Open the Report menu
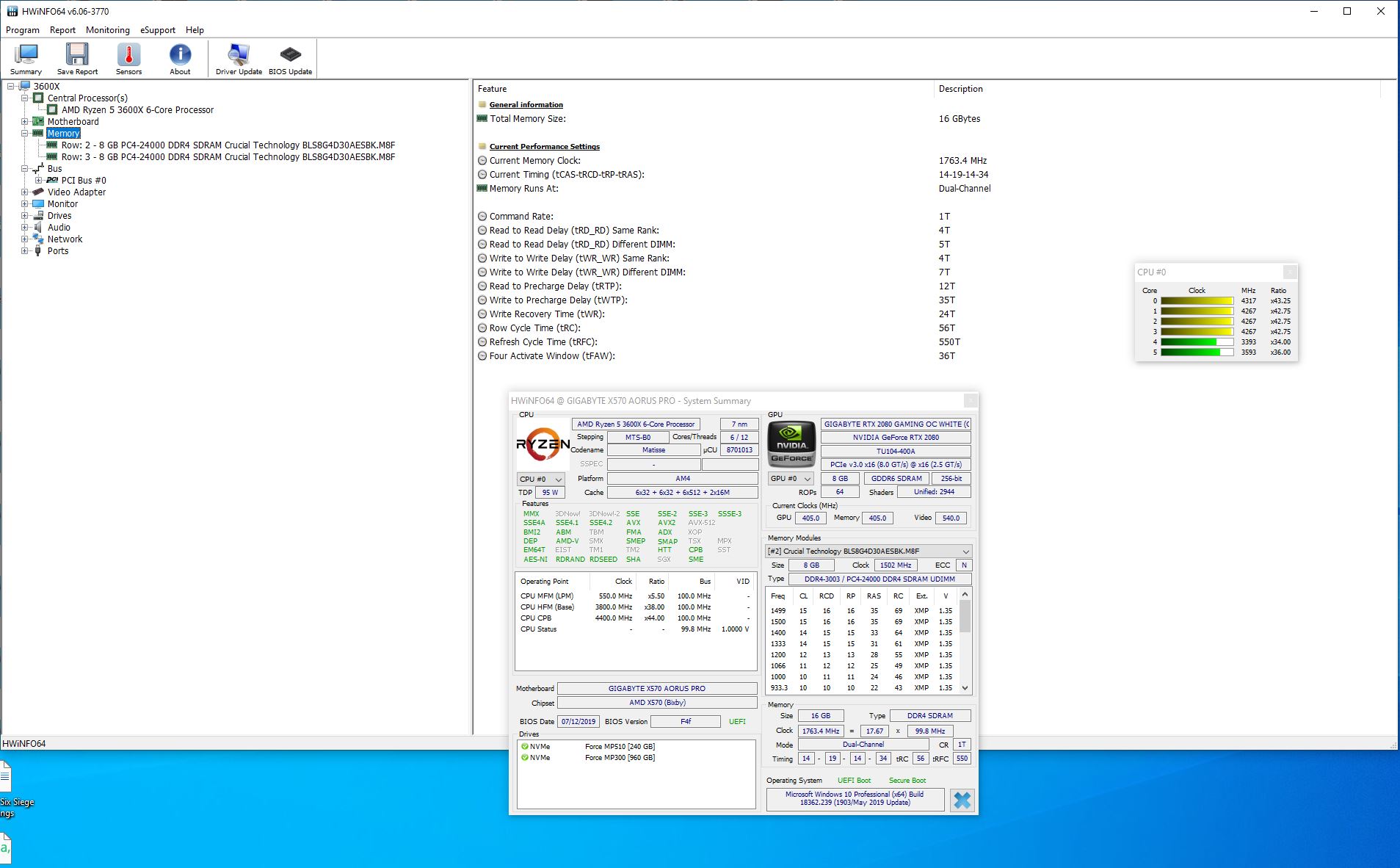 (62, 30)
